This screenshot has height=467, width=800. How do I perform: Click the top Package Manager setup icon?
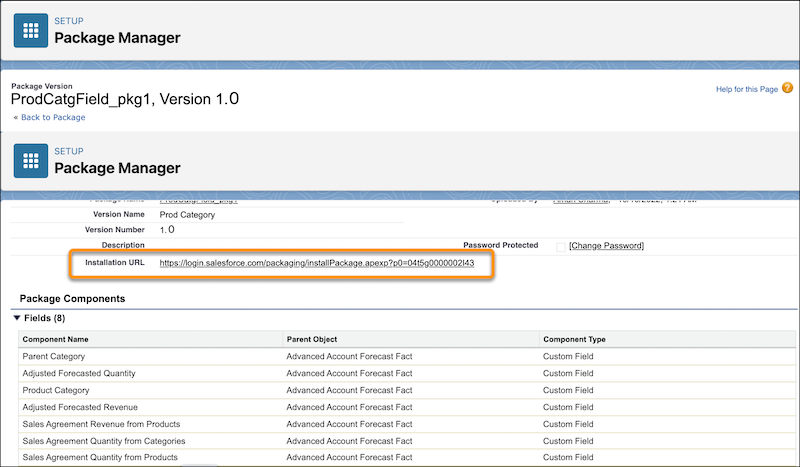click(31, 31)
